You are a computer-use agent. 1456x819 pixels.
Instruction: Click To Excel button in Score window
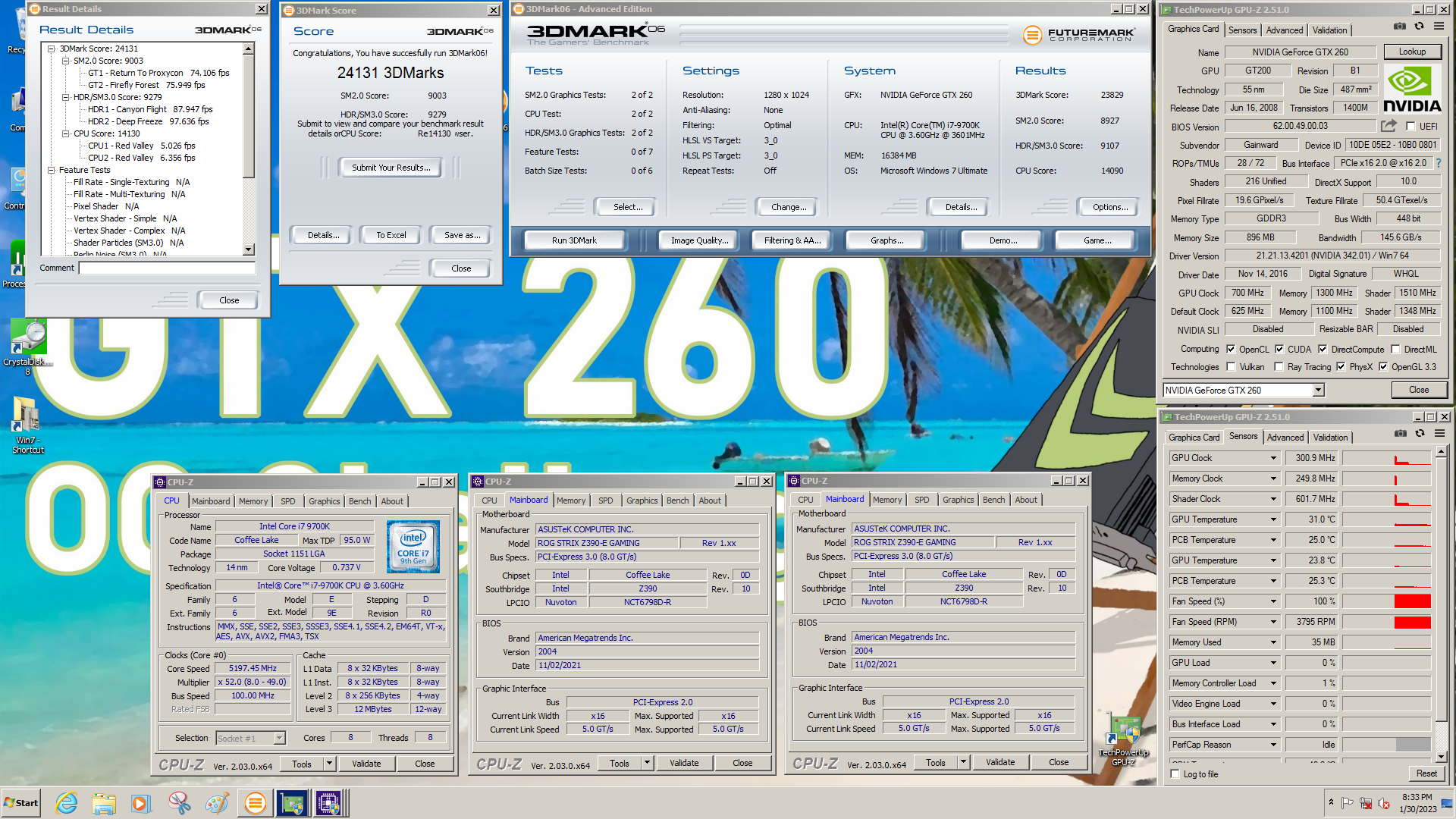[391, 235]
